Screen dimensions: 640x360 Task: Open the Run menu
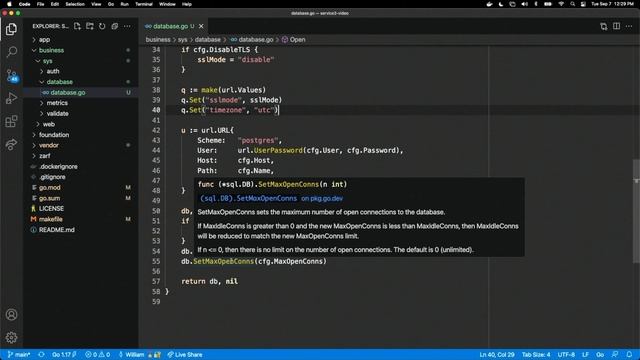click(124, 4)
